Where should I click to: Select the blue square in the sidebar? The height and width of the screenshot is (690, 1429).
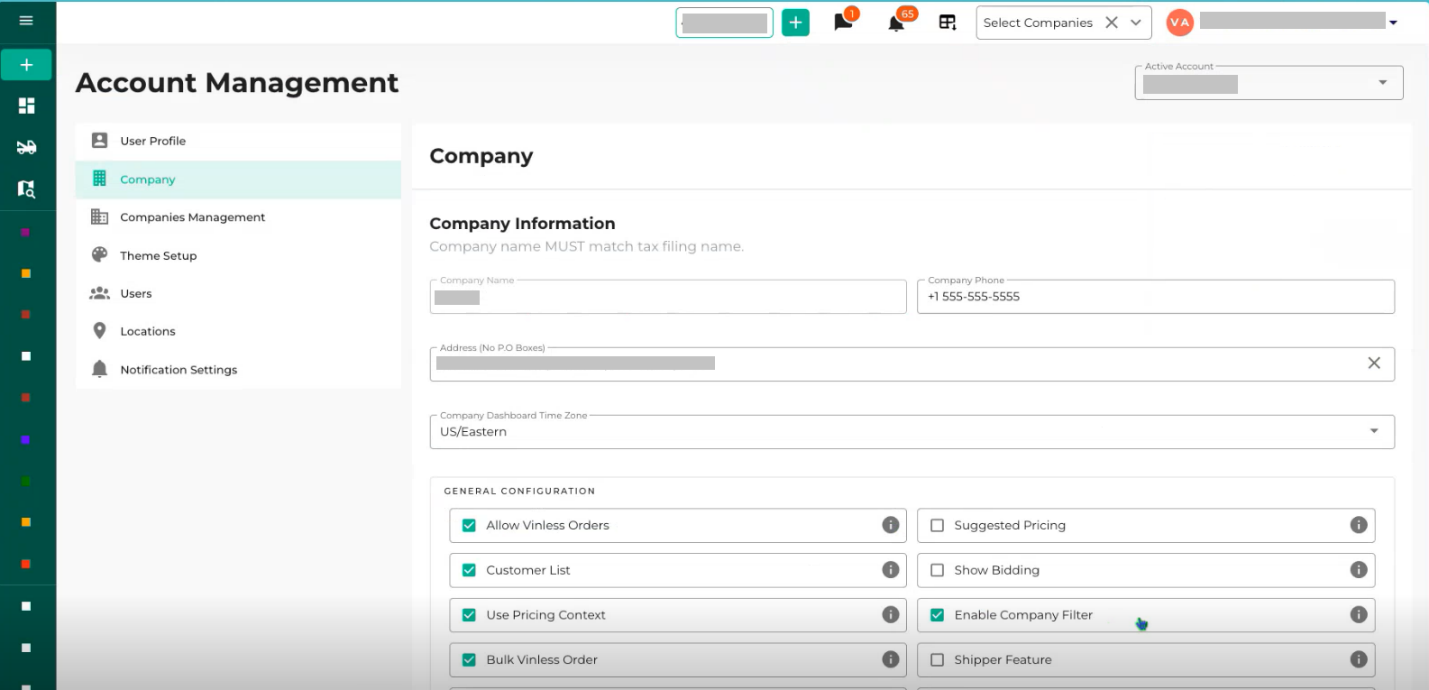click(26, 439)
